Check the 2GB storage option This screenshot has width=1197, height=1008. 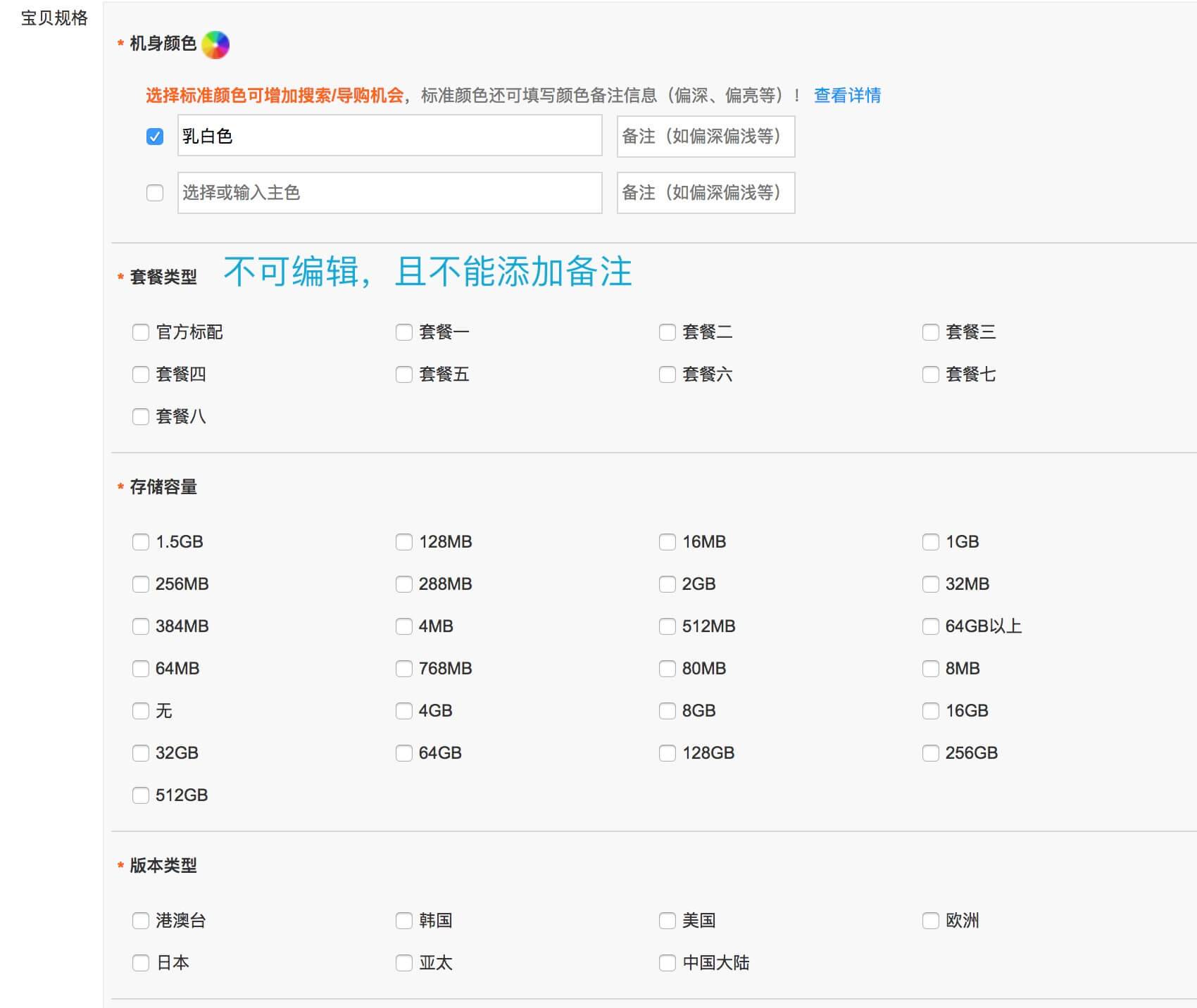[668, 584]
